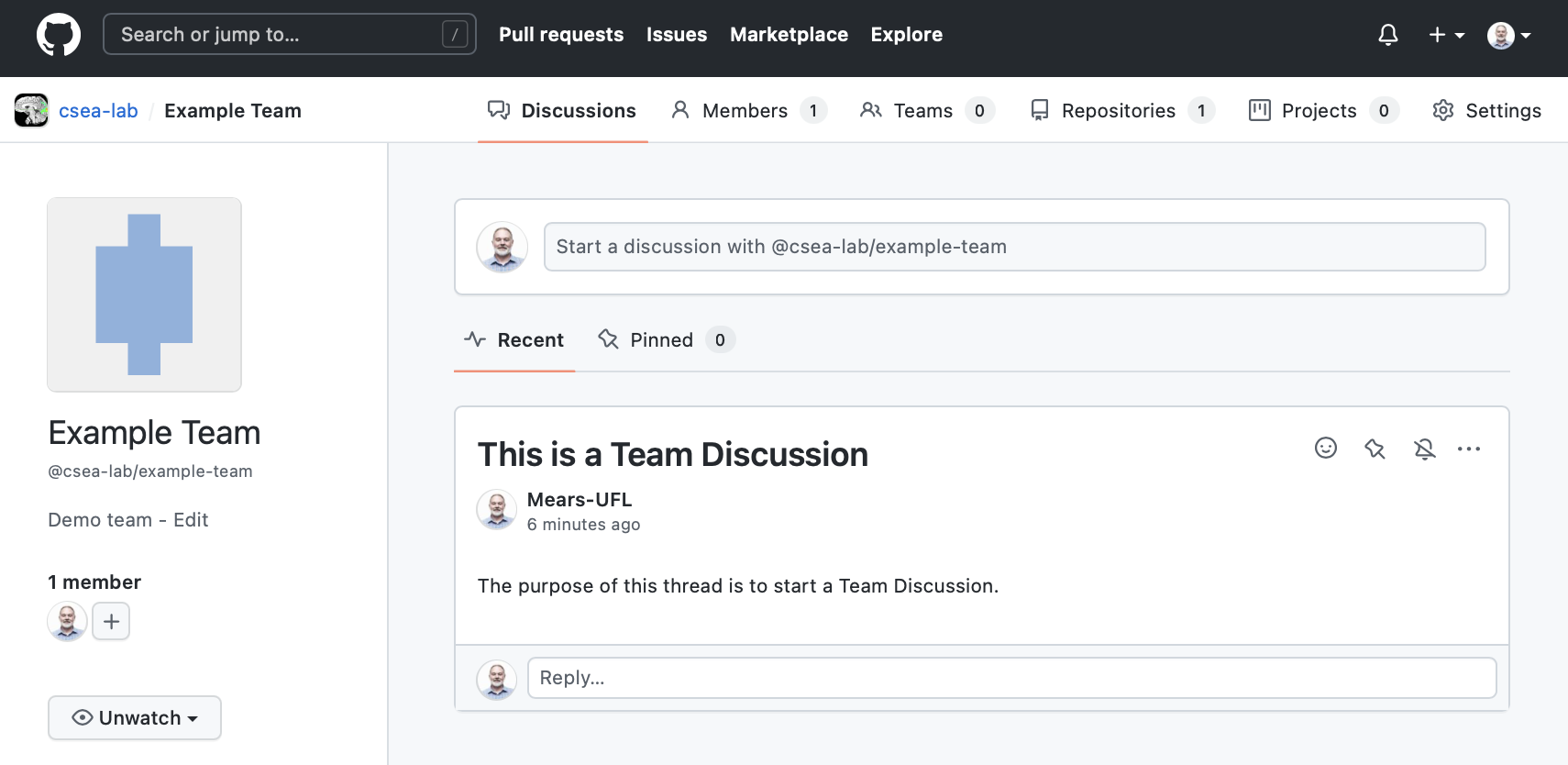This screenshot has height=765, width=1568.
Task: Focus the Reply text field
Action: 1011,678
